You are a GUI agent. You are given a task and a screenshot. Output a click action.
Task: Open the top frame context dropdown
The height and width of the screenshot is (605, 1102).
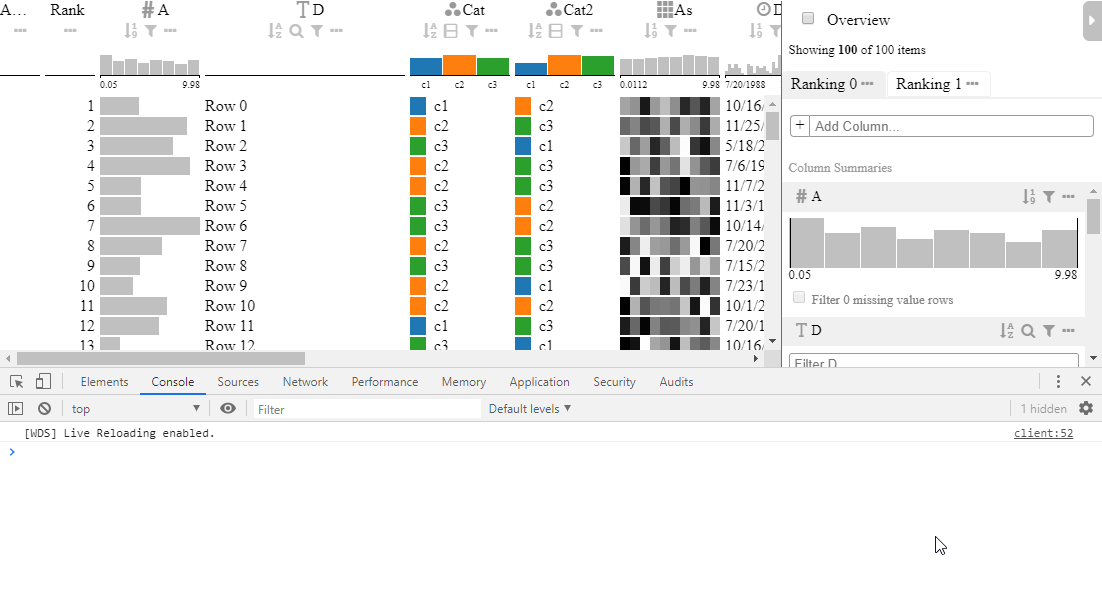pos(135,408)
